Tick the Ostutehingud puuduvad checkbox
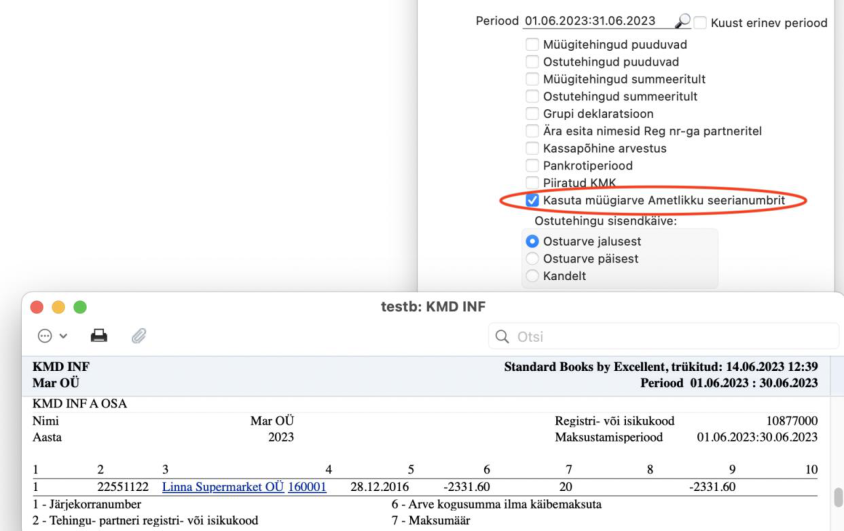 point(532,61)
